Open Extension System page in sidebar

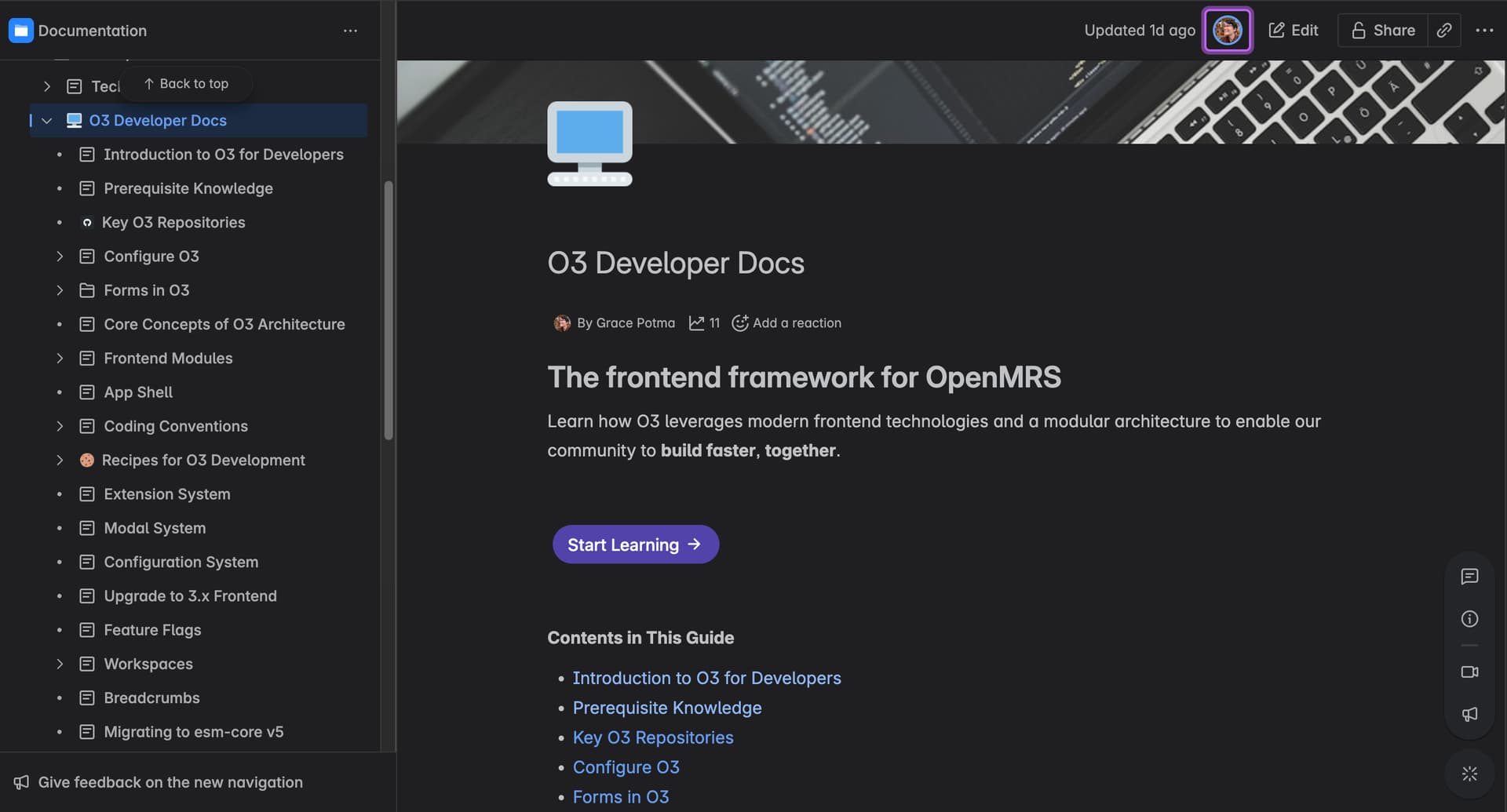tap(167, 494)
